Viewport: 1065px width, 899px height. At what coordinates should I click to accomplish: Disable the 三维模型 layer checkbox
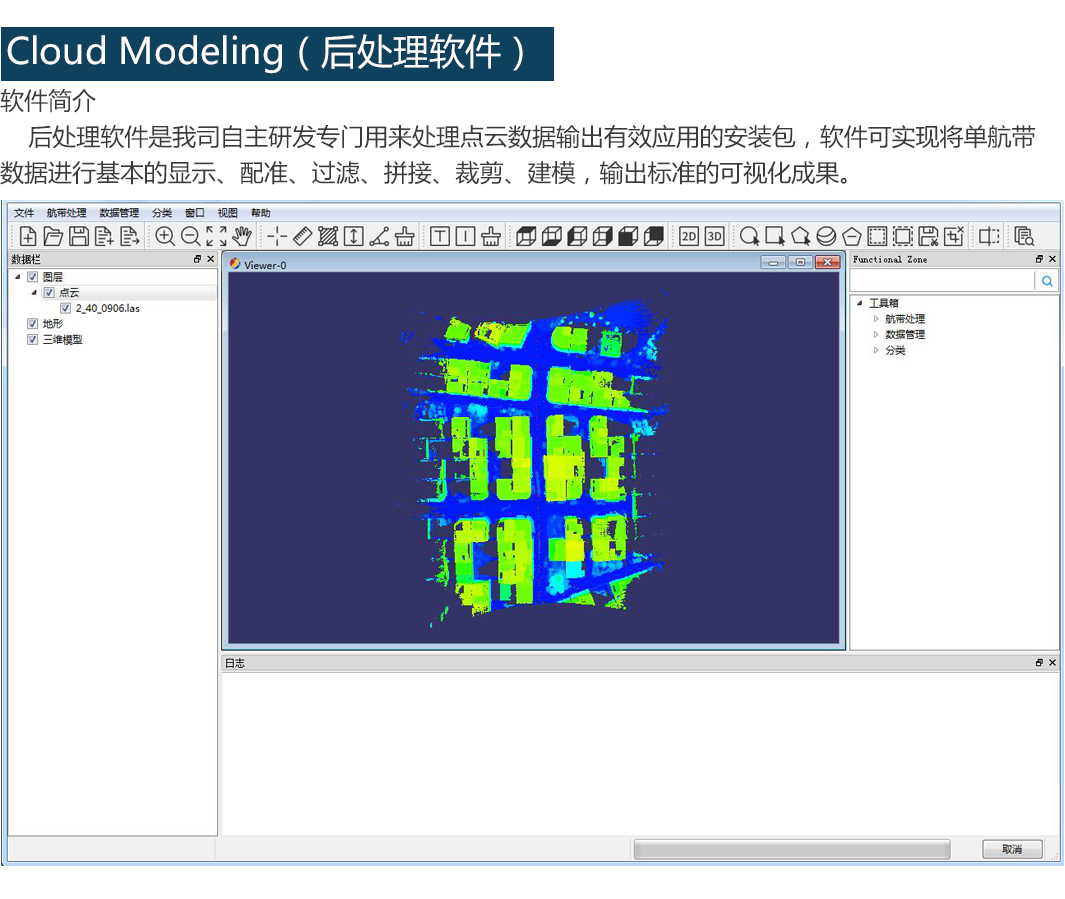coord(33,339)
